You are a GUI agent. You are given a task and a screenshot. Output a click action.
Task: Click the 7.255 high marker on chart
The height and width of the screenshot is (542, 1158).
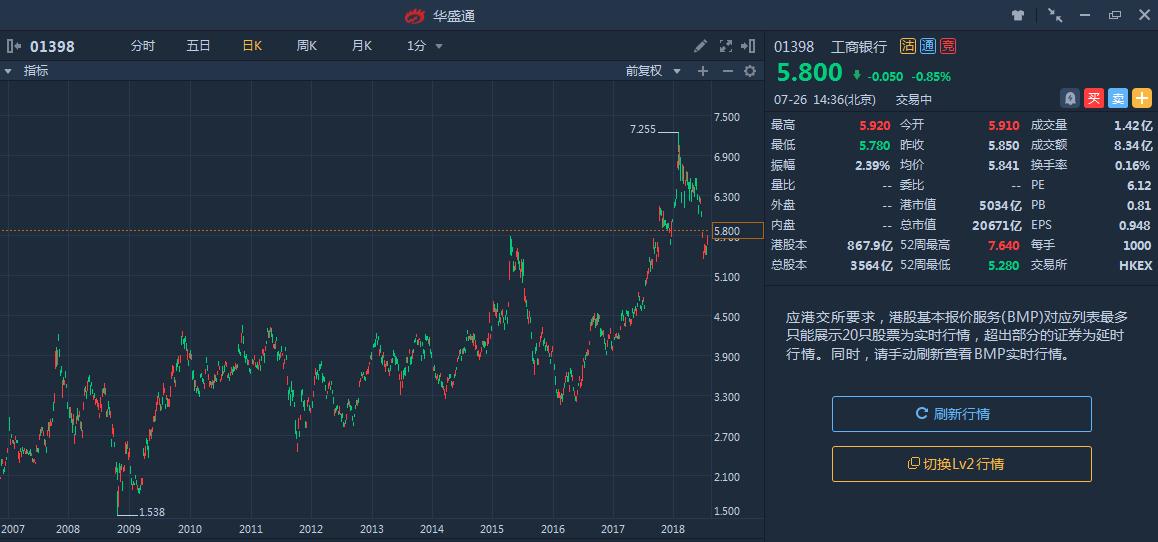point(643,129)
